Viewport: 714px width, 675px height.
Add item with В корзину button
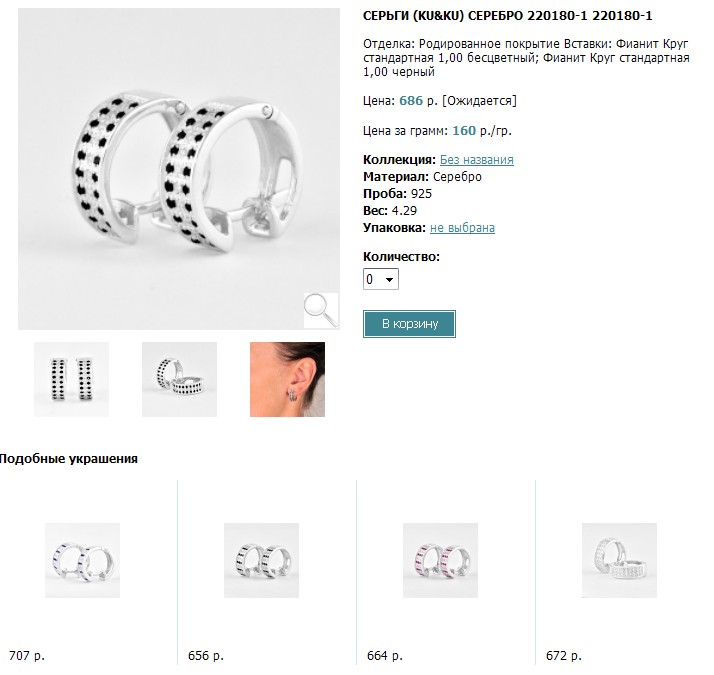pyautogui.click(x=409, y=324)
